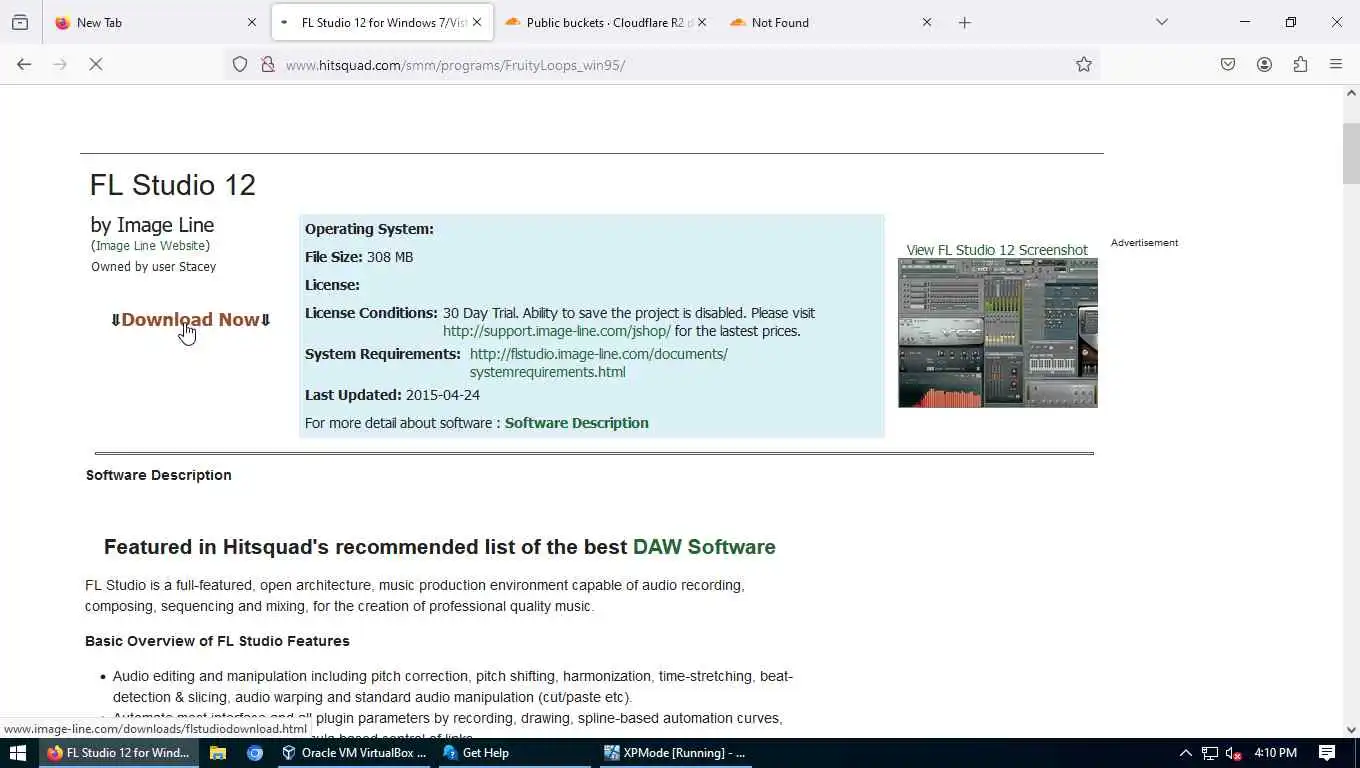Image resolution: width=1360 pixels, height=768 pixels.
Task: Close the Public buckets Cloudflare tab
Action: pos(702,22)
